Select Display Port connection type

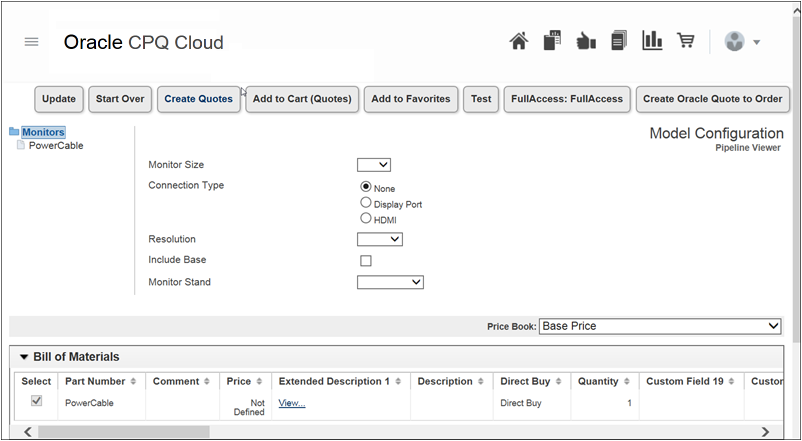click(x=365, y=203)
